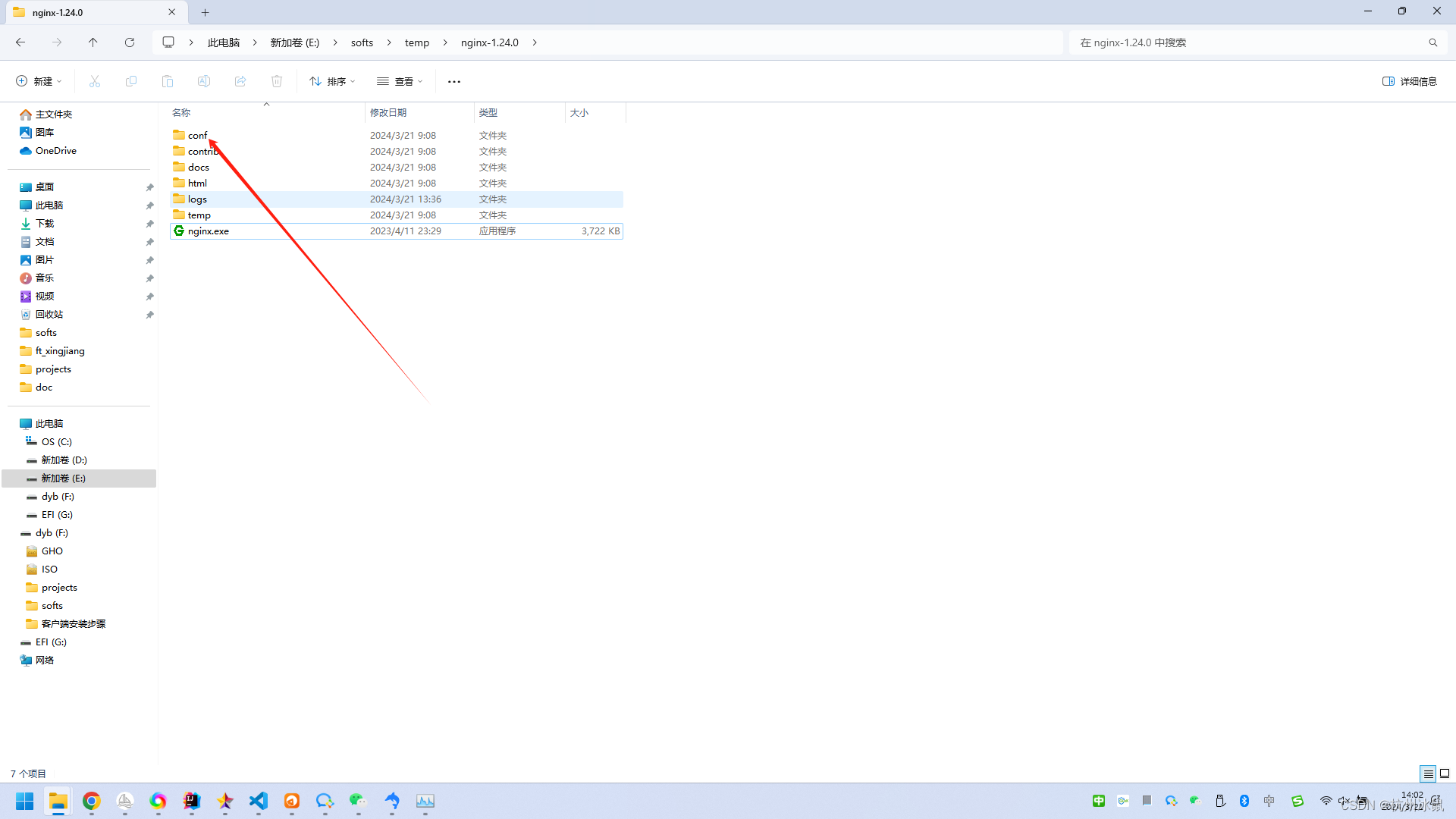Click softs in the address breadcrumb
The image size is (1456, 819).
point(362,42)
